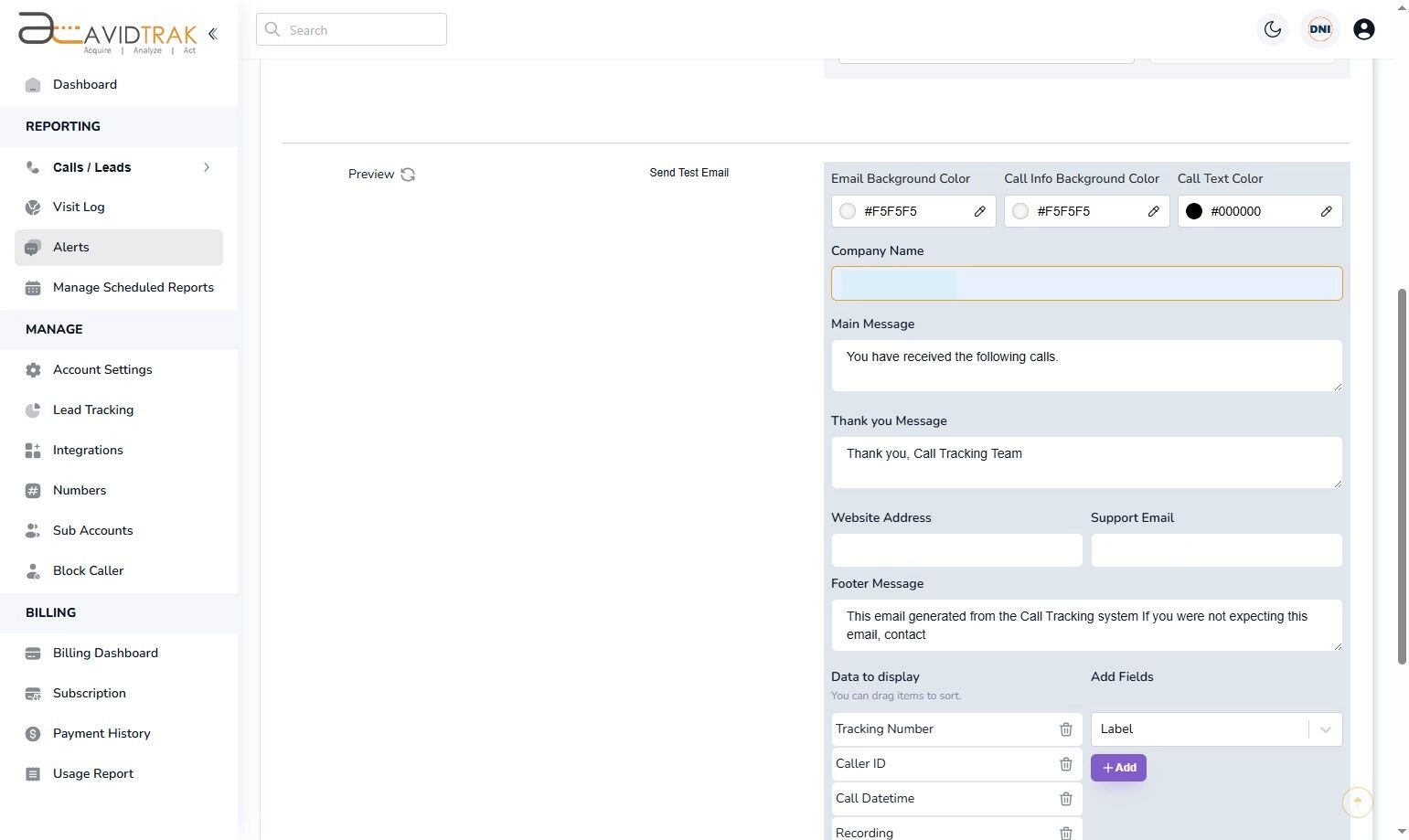Open the Label add-fields dropdown
1409x840 pixels.
(x=1216, y=729)
